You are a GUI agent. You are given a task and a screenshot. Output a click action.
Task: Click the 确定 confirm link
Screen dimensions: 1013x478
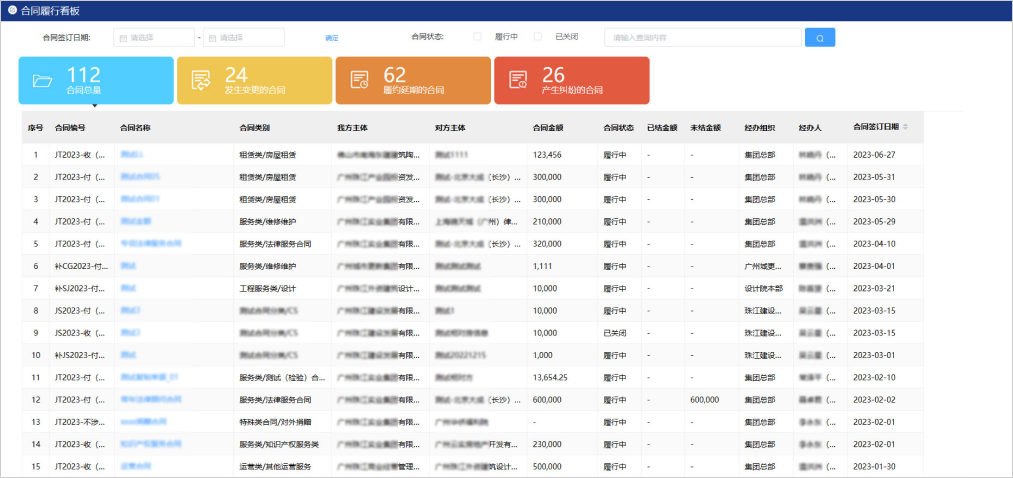[x=331, y=38]
